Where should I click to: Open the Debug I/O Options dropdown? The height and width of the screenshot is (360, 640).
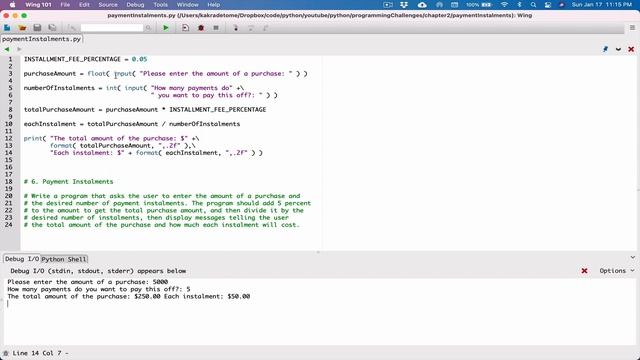coord(616,271)
